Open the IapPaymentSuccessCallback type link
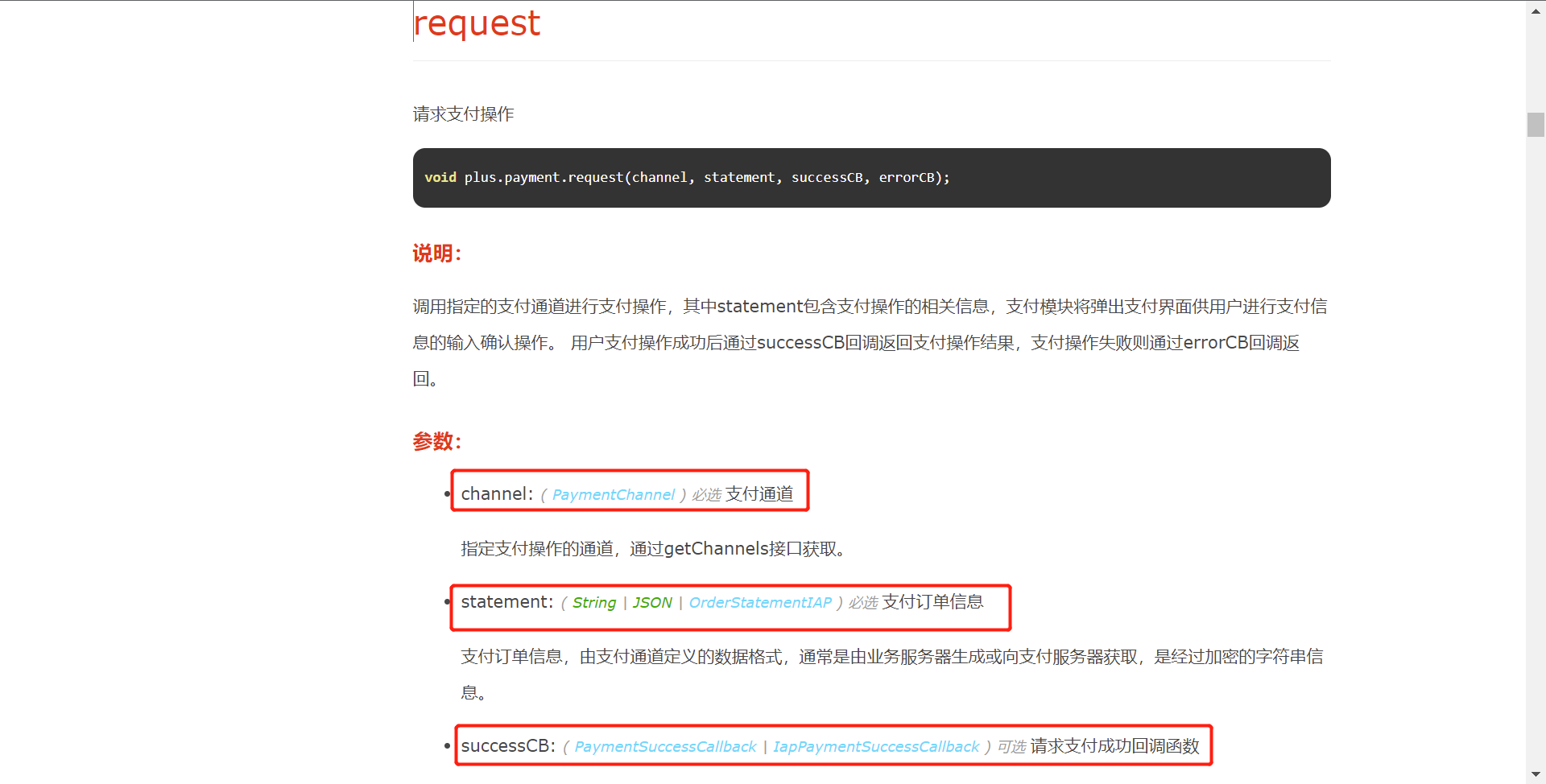Screen dimensions: 1546x784 pyautogui.click(x=876, y=747)
